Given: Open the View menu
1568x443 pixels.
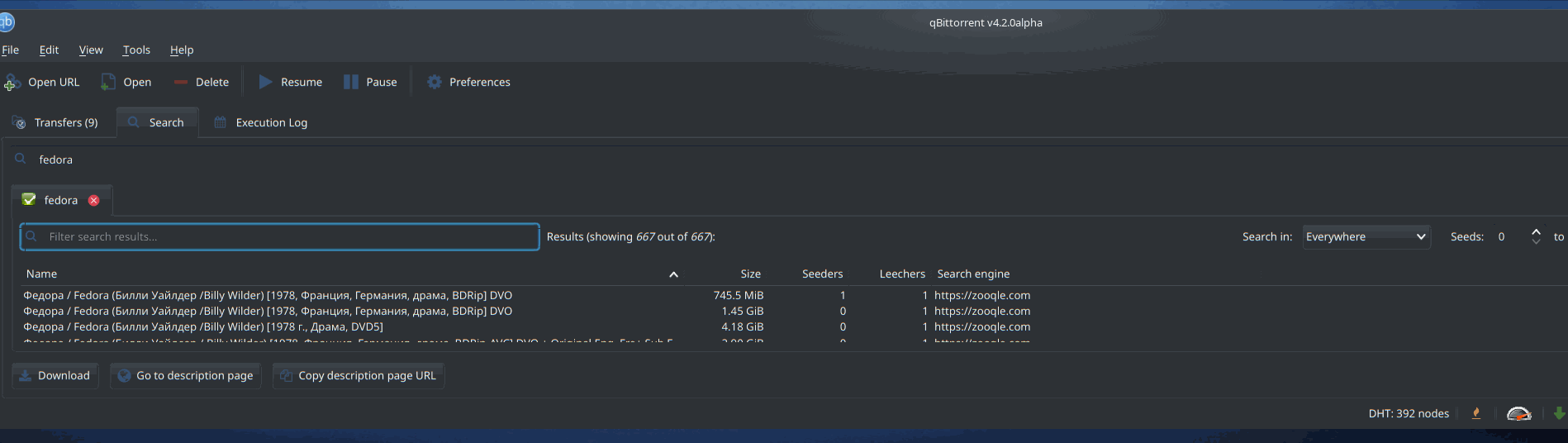Looking at the screenshot, I should click(x=91, y=50).
